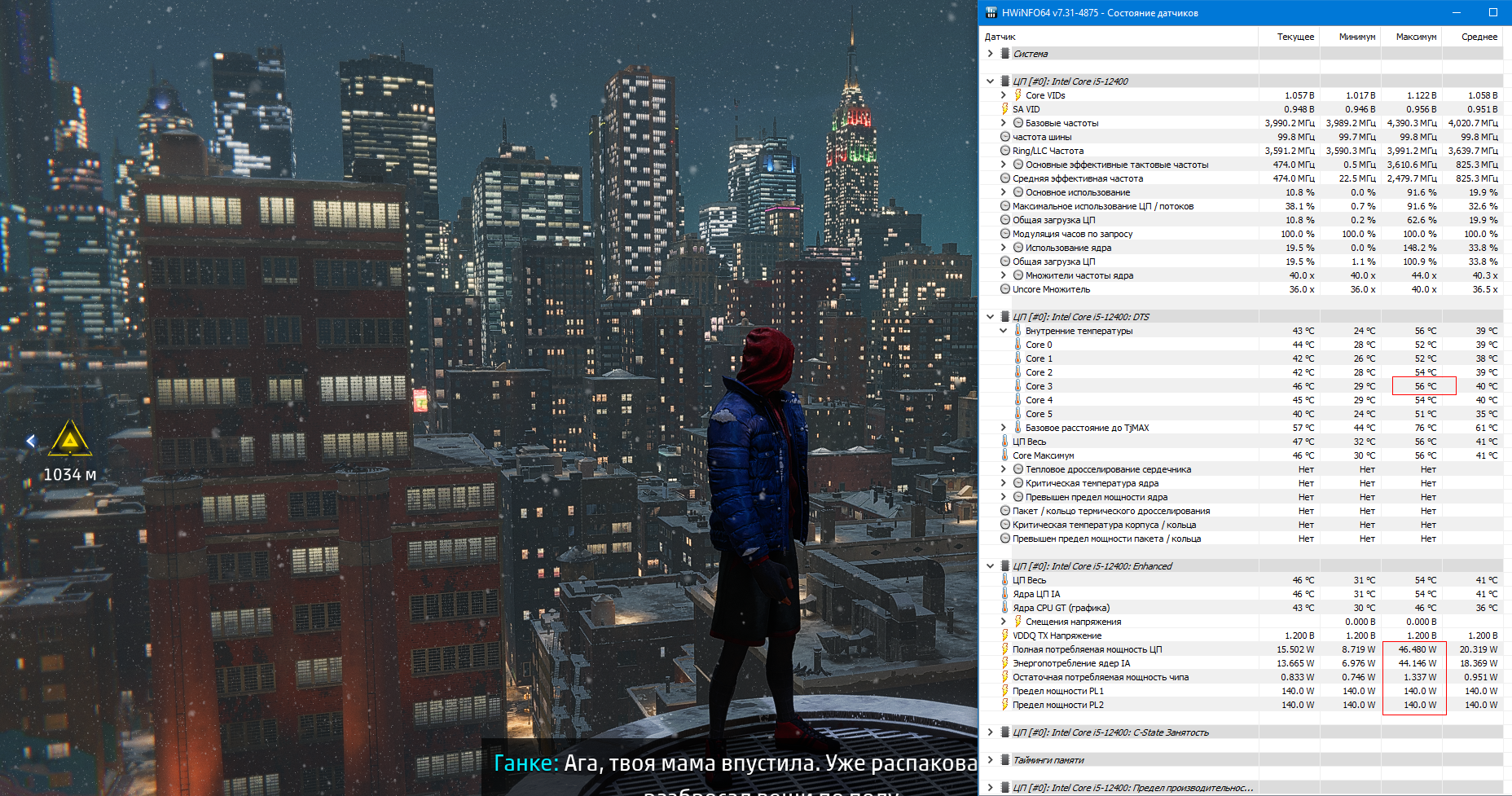Screen dimensions: 1512x796
Task: Click the 15.502 W current power value
Action: point(1295,649)
